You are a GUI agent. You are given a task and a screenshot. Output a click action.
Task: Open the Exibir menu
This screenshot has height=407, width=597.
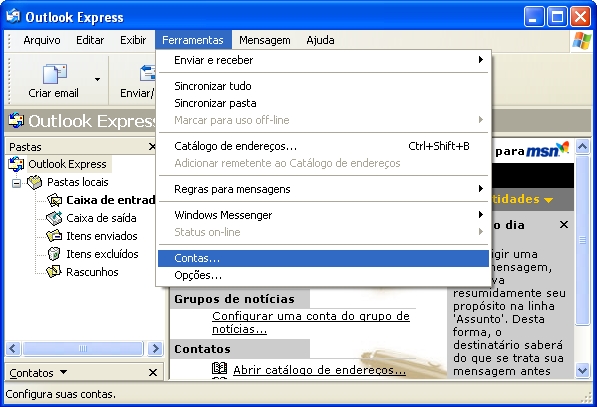coord(133,40)
